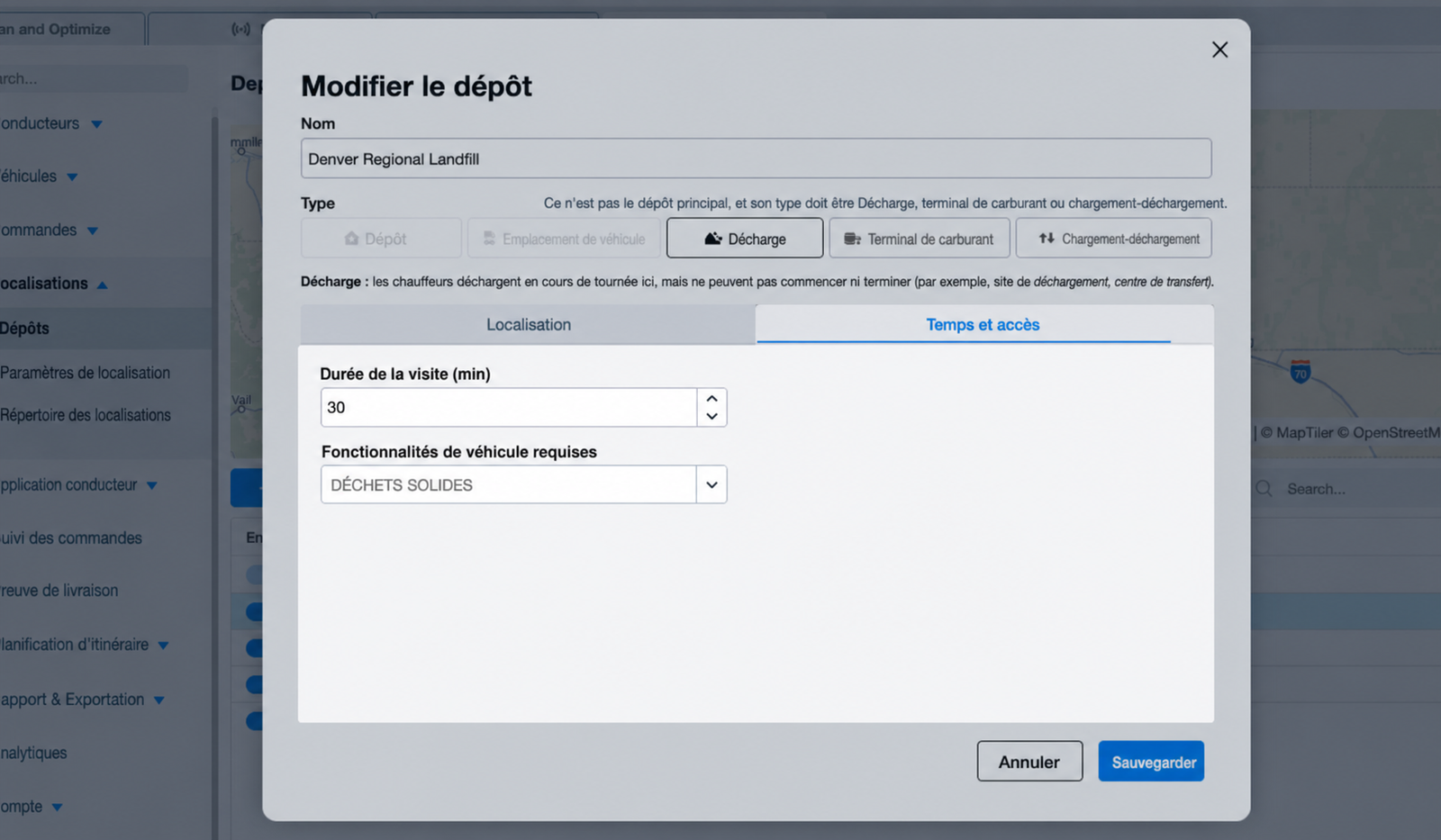This screenshot has width=1441, height=840.
Task: Click the load-unload arrows icon
Action: pyautogui.click(x=1047, y=239)
